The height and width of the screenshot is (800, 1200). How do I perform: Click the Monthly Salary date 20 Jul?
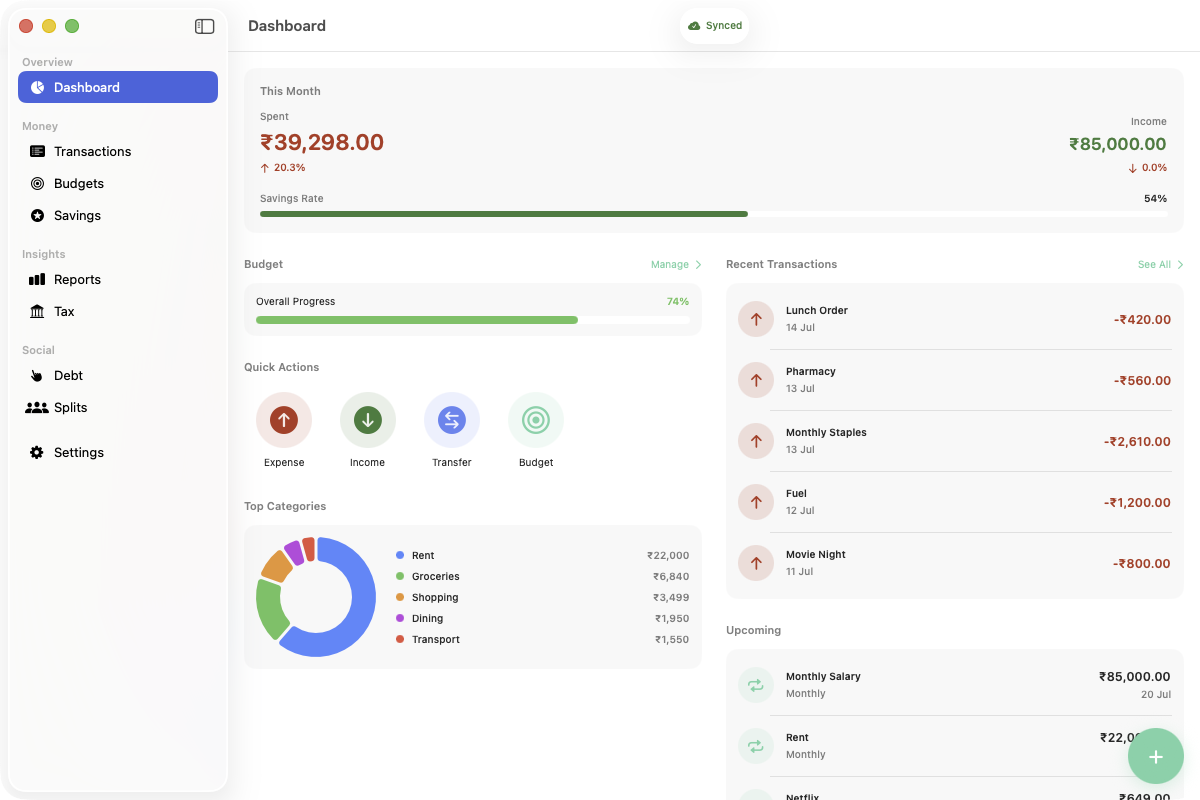[1156, 694]
